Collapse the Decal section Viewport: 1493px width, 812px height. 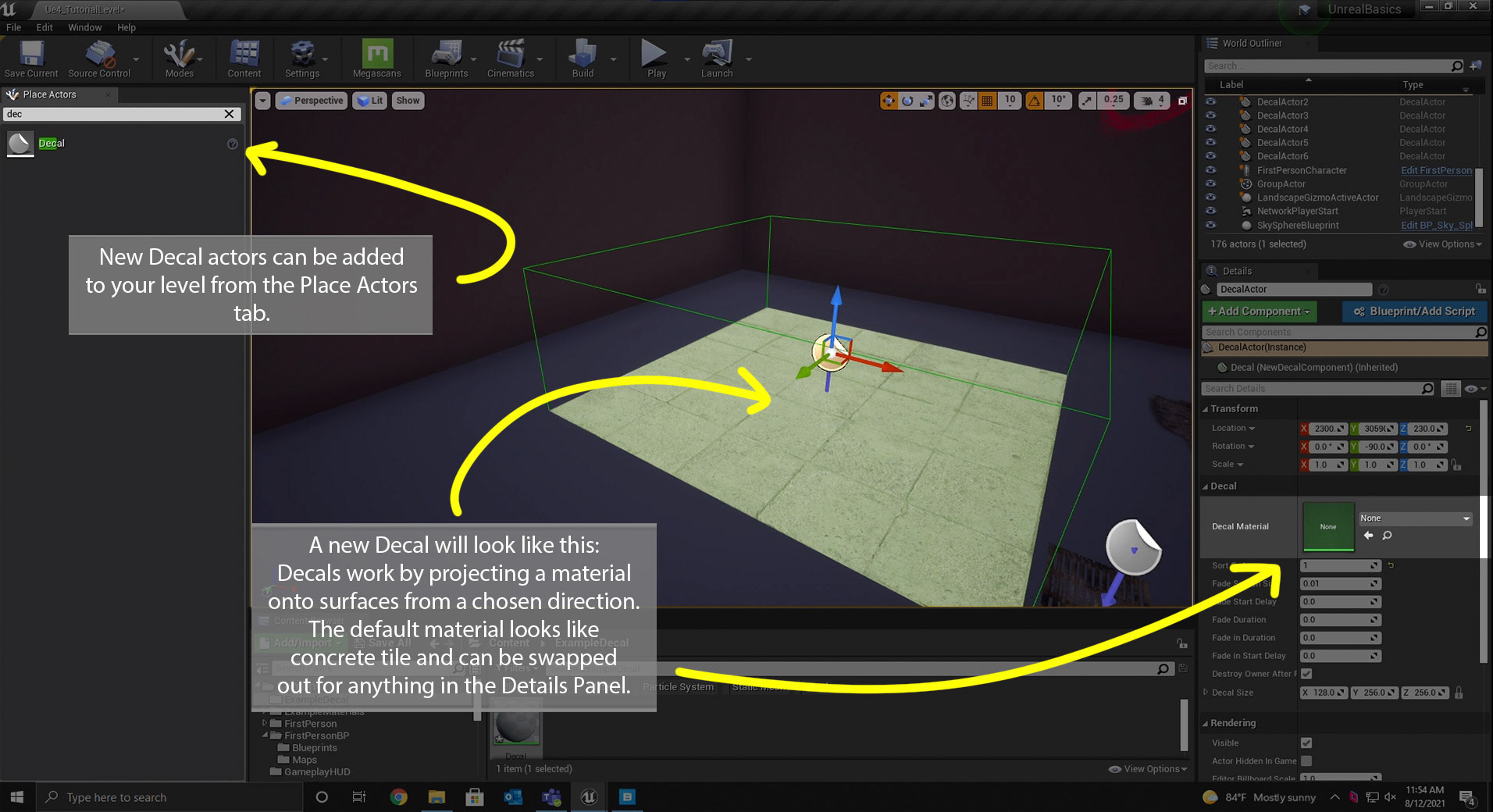coord(1205,486)
